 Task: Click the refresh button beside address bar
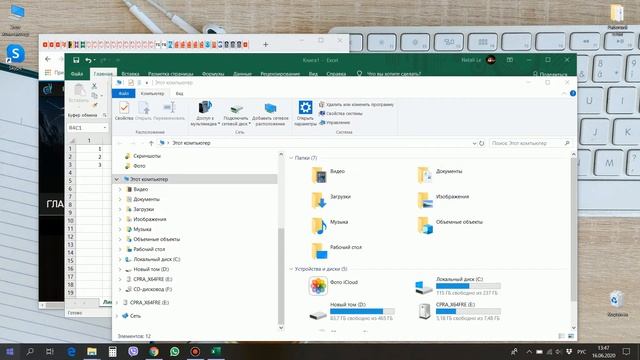482,143
